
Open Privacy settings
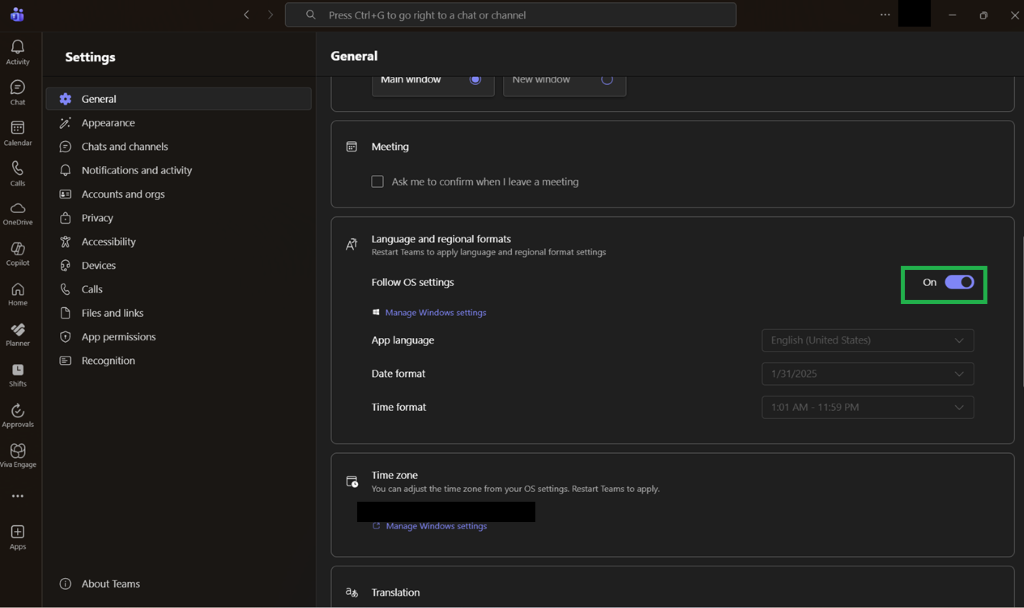pyautogui.click(x=178, y=217)
